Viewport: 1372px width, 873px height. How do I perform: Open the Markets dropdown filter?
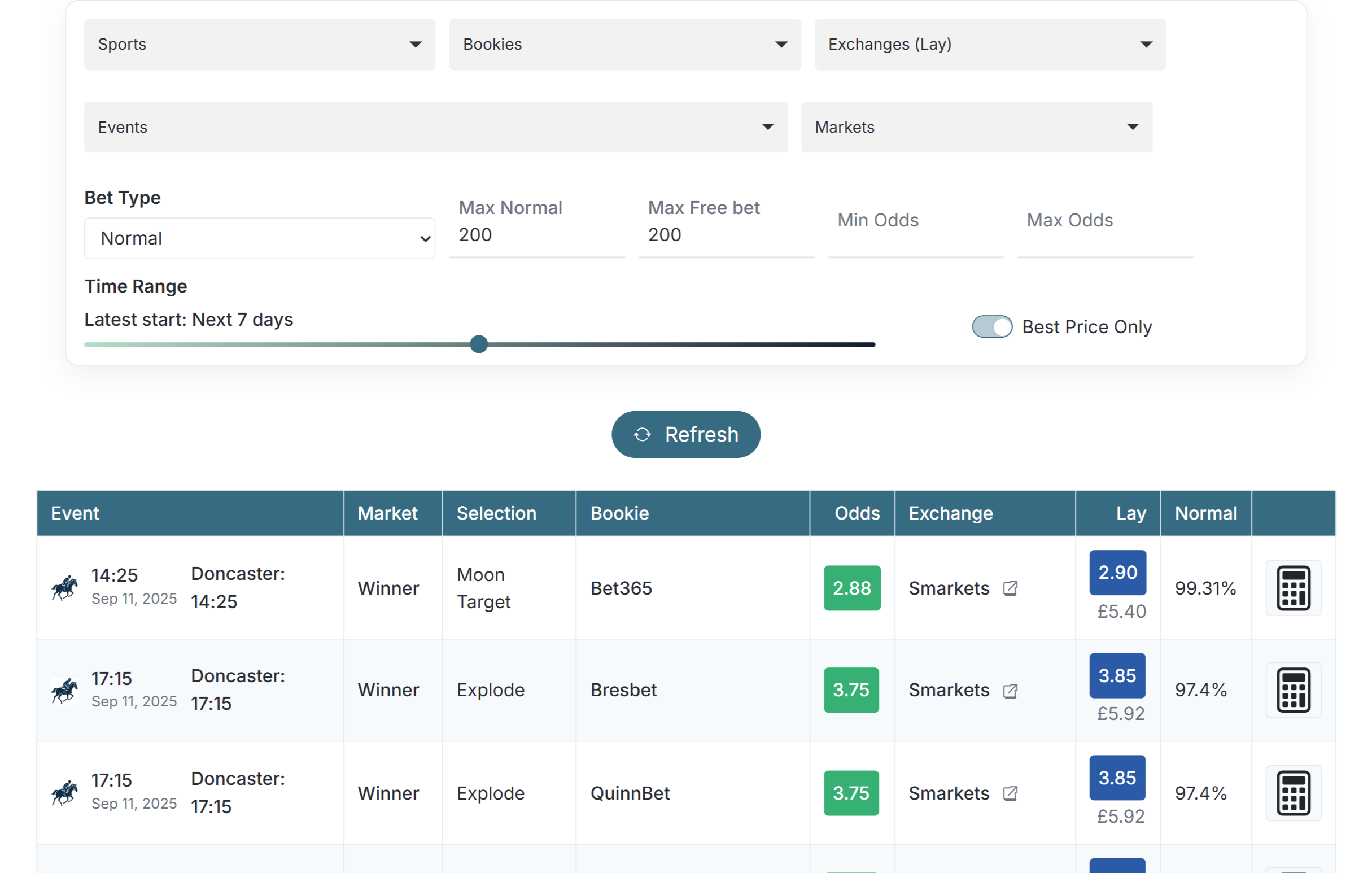point(976,127)
